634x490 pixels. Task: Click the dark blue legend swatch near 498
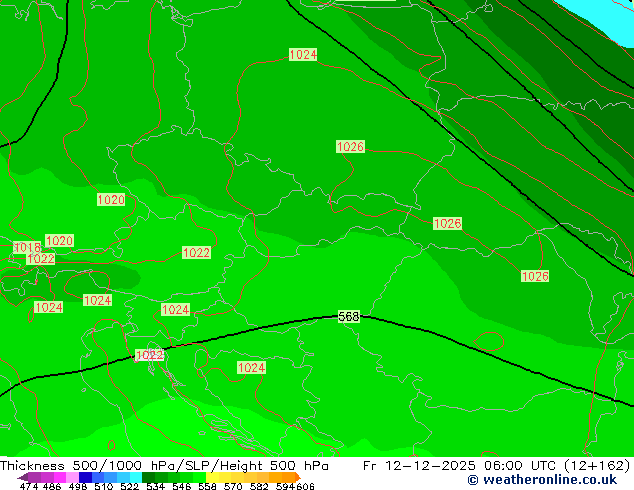pos(85,477)
